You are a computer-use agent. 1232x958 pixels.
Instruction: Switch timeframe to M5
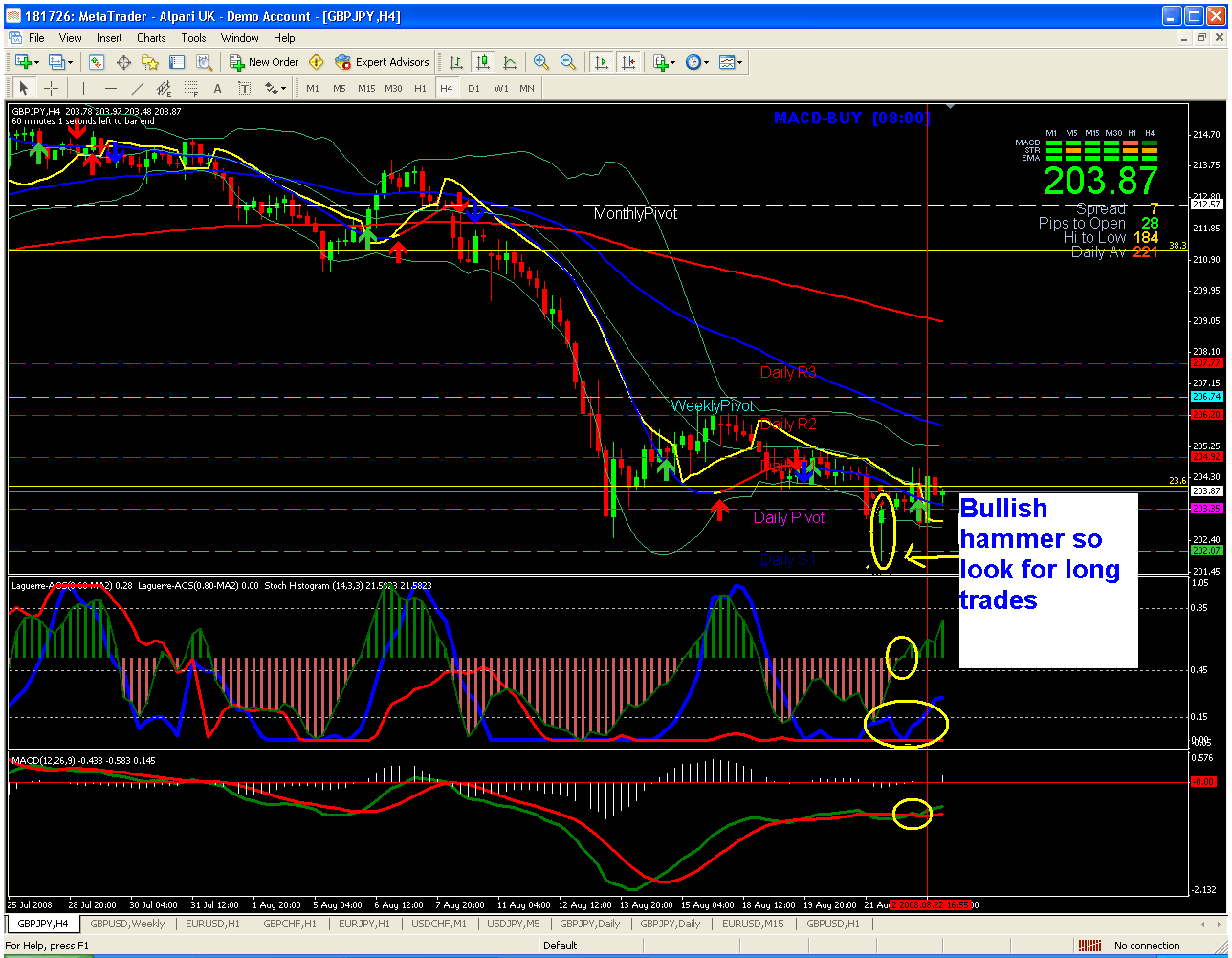340,88
